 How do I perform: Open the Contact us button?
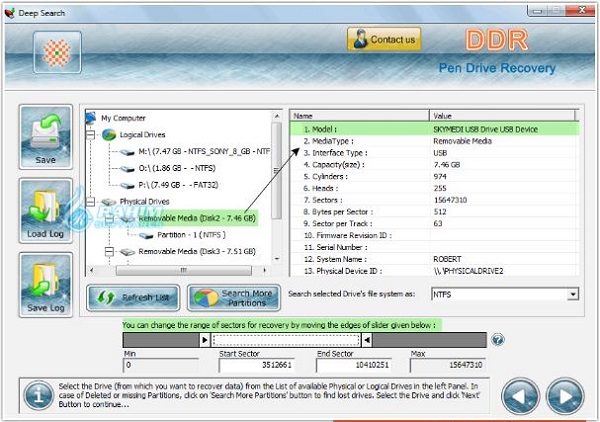(384, 39)
